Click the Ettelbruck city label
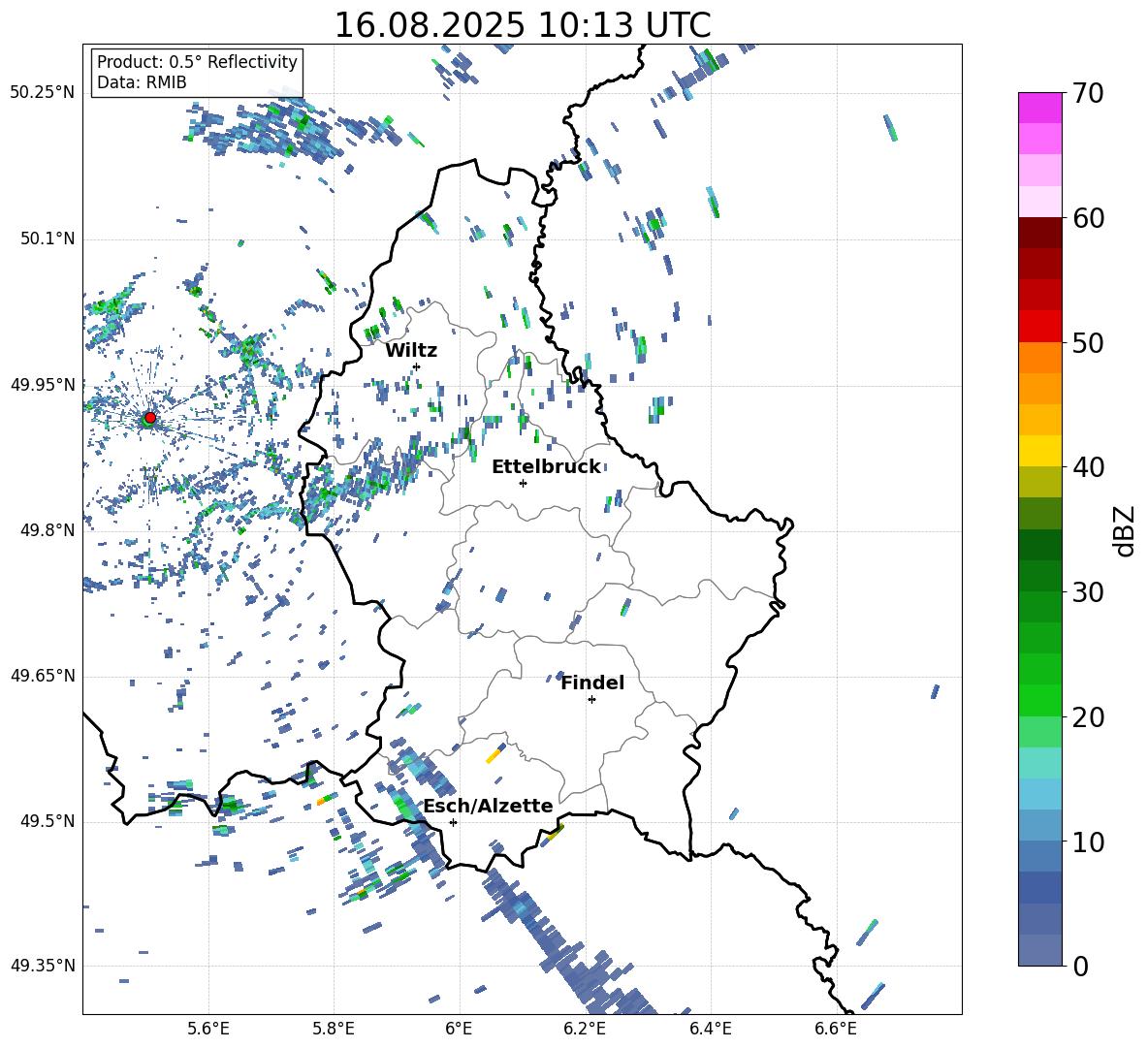The width and height of the screenshot is (1148, 1048). [x=546, y=467]
